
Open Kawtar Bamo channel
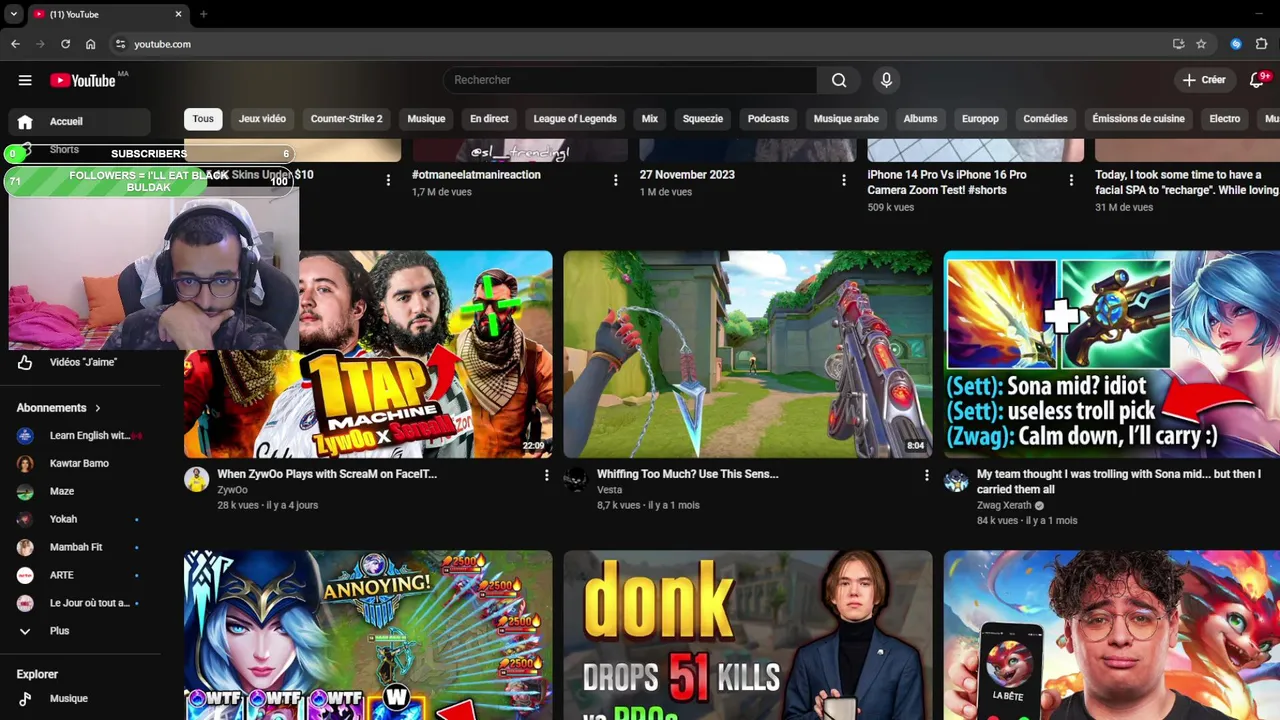pyautogui.click(x=80, y=464)
